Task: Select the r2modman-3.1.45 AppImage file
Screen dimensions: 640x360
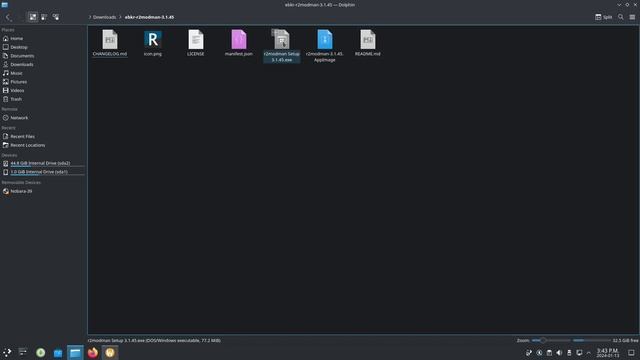Action: coord(325,46)
